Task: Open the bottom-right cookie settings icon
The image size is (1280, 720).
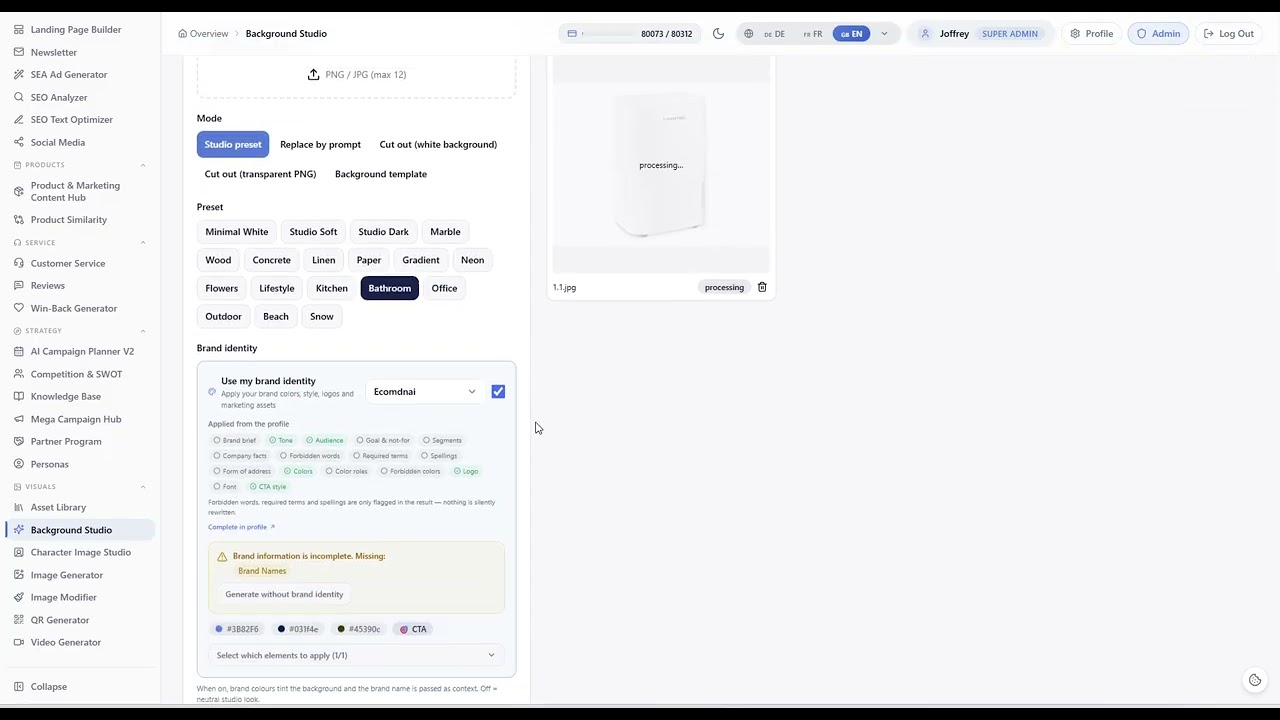Action: [x=1255, y=680]
